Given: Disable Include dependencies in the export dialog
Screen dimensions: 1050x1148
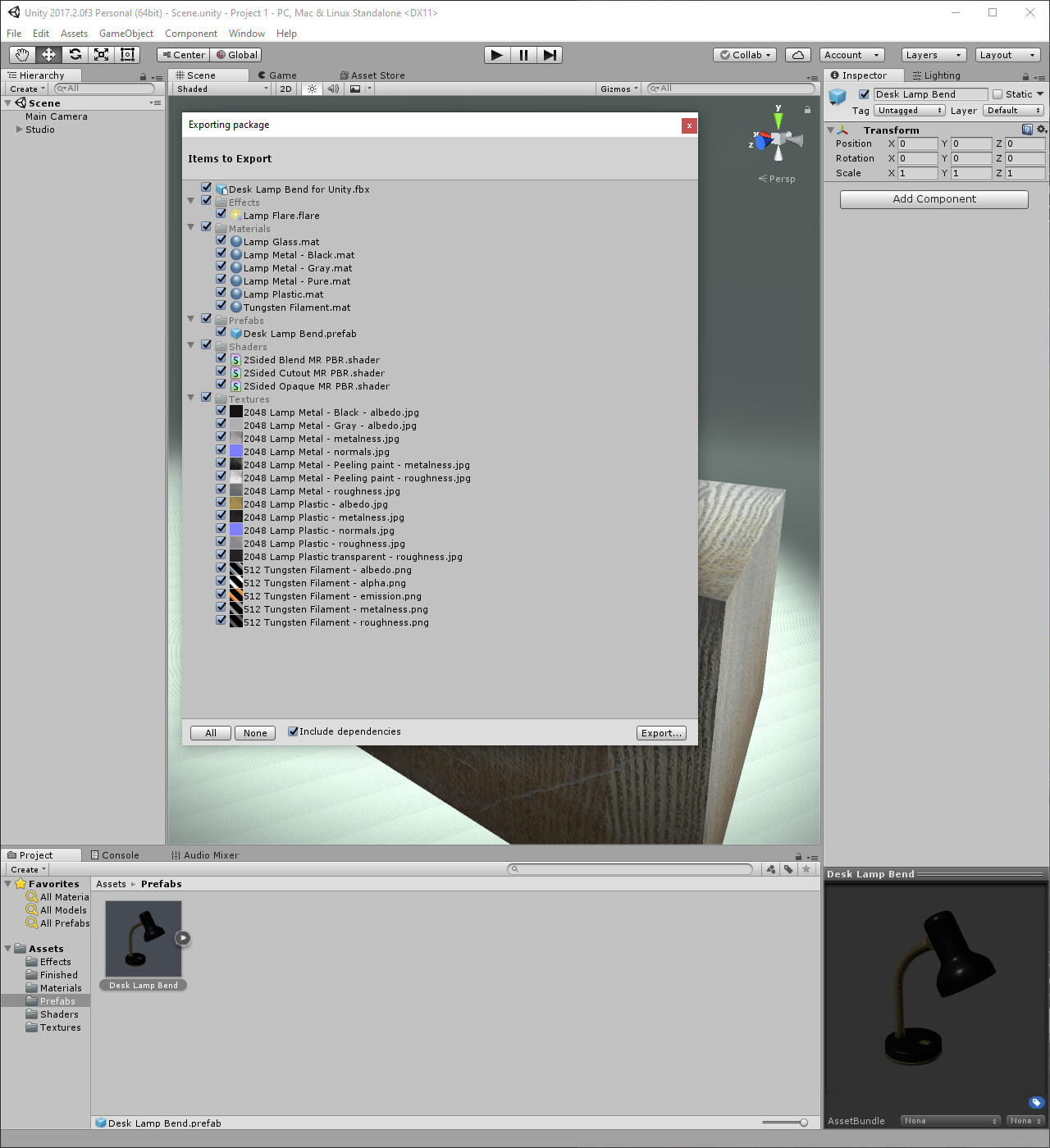Looking at the screenshot, I should point(293,731).
